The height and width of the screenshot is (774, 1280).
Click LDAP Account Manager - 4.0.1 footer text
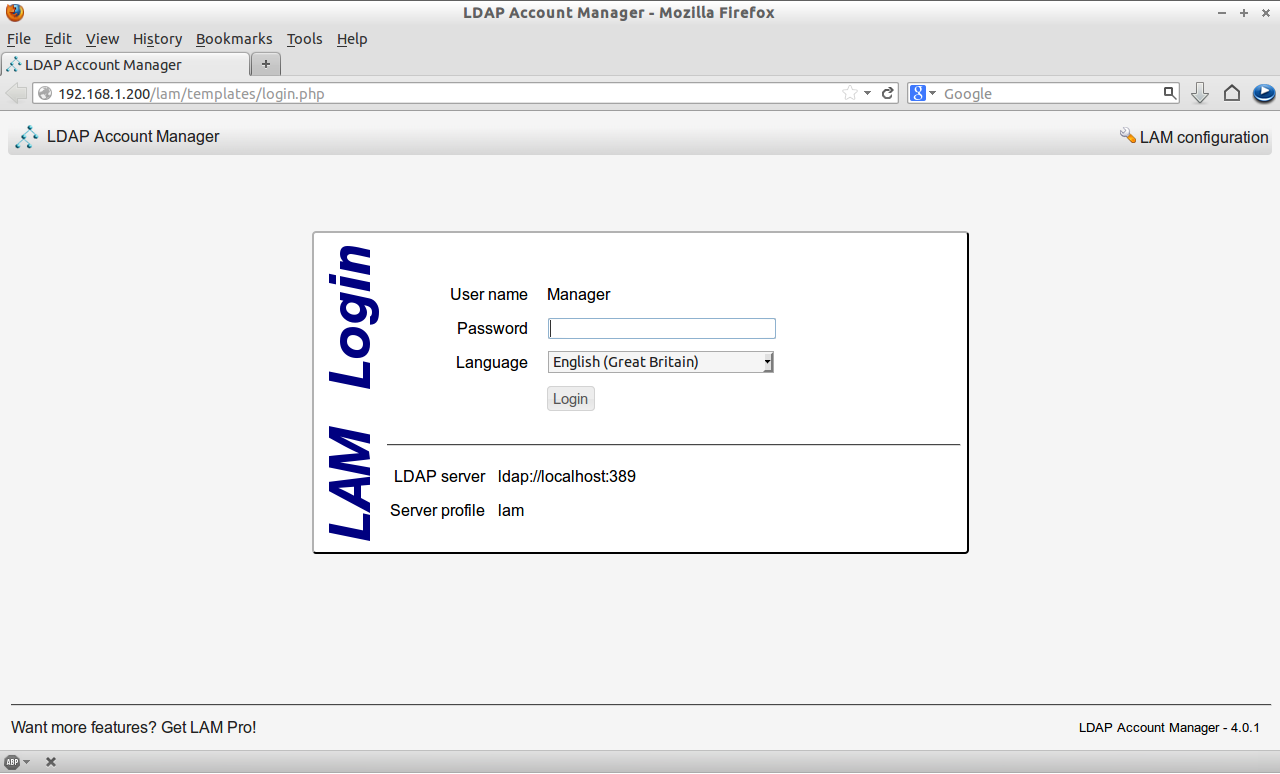[x=1169, y=727]
